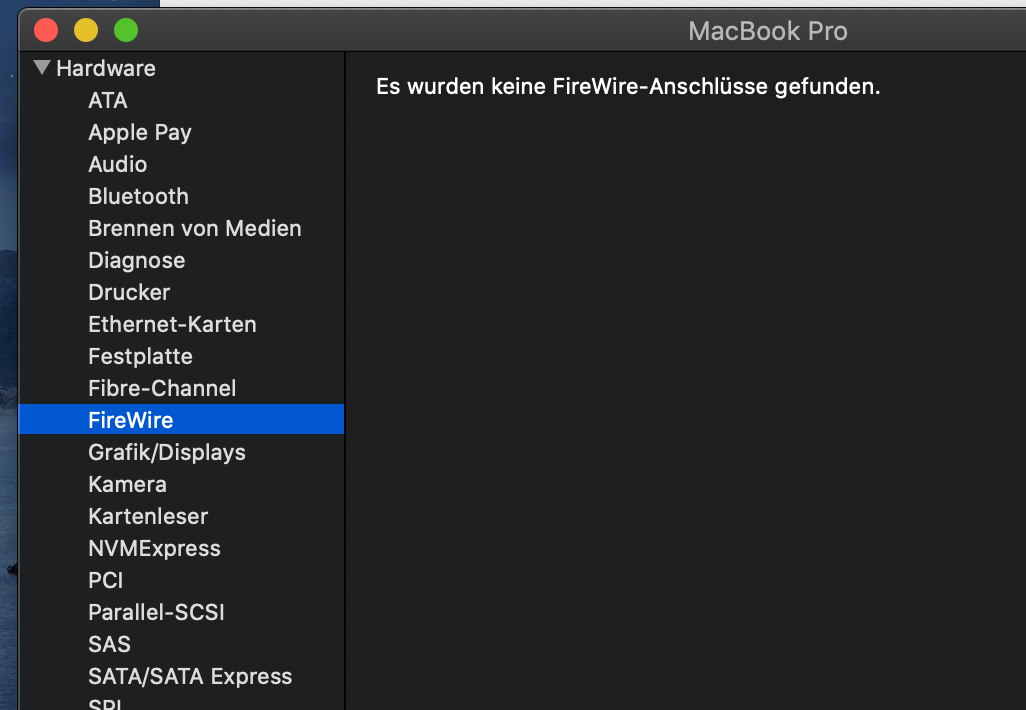The height and width of the screenshot is (710, 1026).
Task: Select Kamera in the sidebar
Action: tap(127, 484)
